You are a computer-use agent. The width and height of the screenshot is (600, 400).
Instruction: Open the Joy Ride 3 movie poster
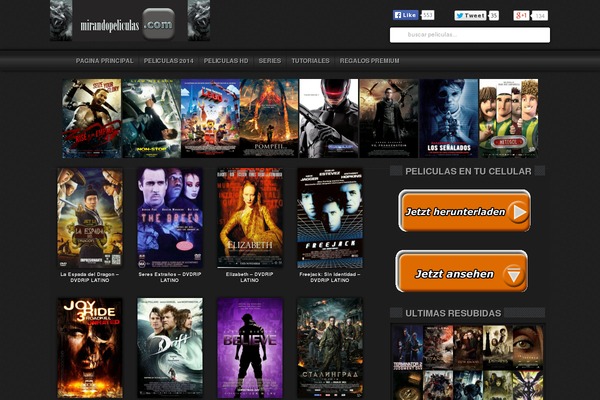(90, 348)
